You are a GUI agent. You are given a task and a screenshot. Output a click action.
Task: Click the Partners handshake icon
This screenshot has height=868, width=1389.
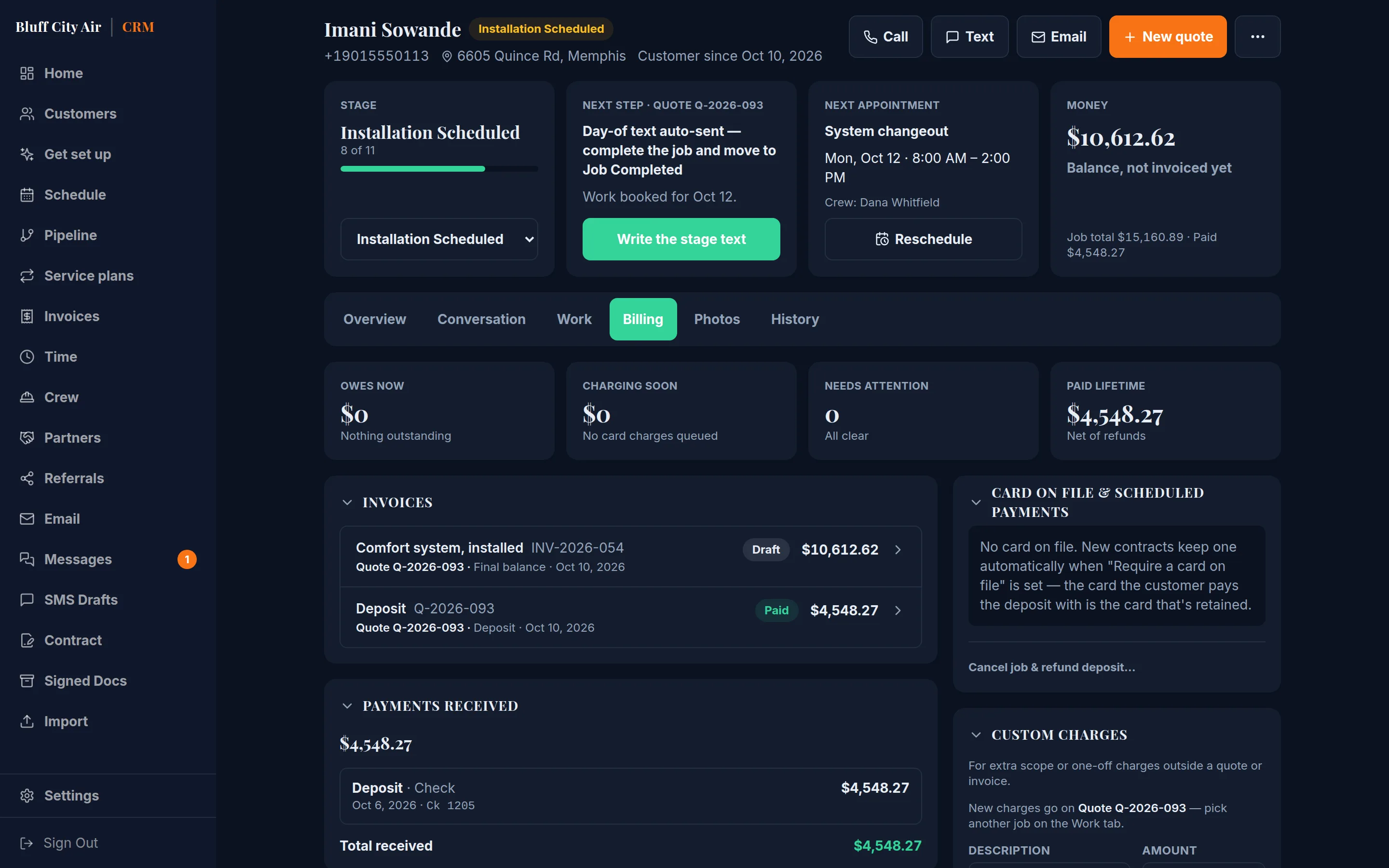(x=27, y=438)
